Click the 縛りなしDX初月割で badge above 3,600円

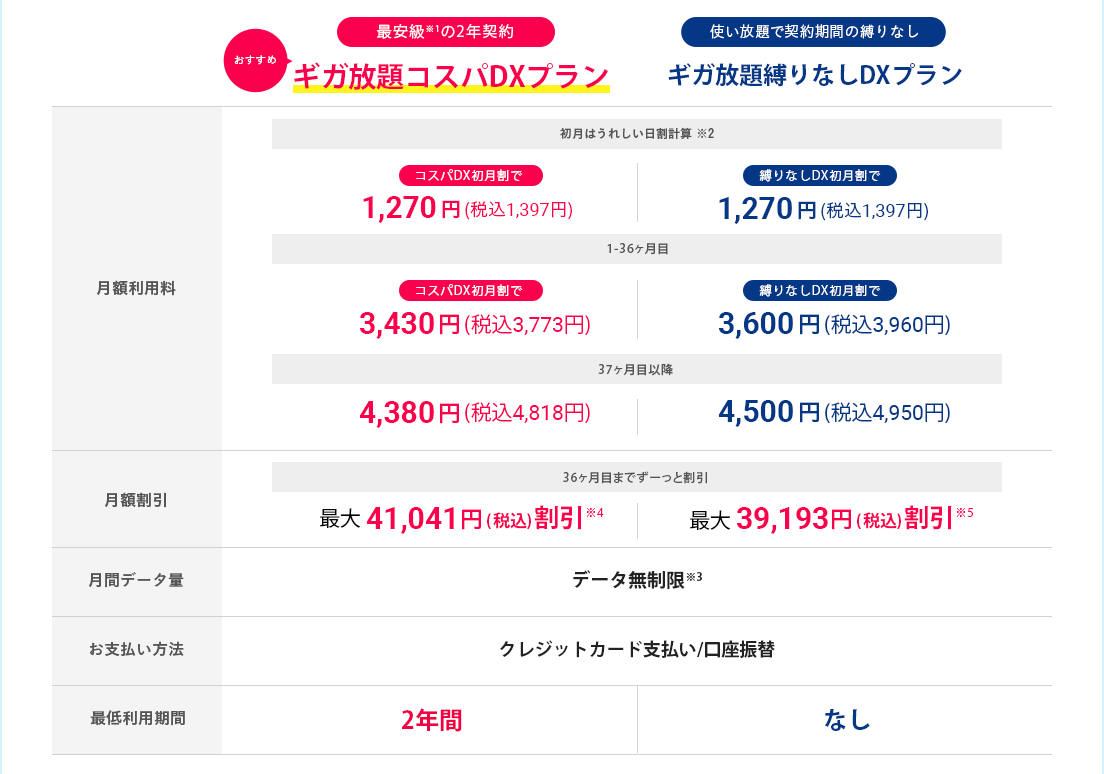[820, 291]
